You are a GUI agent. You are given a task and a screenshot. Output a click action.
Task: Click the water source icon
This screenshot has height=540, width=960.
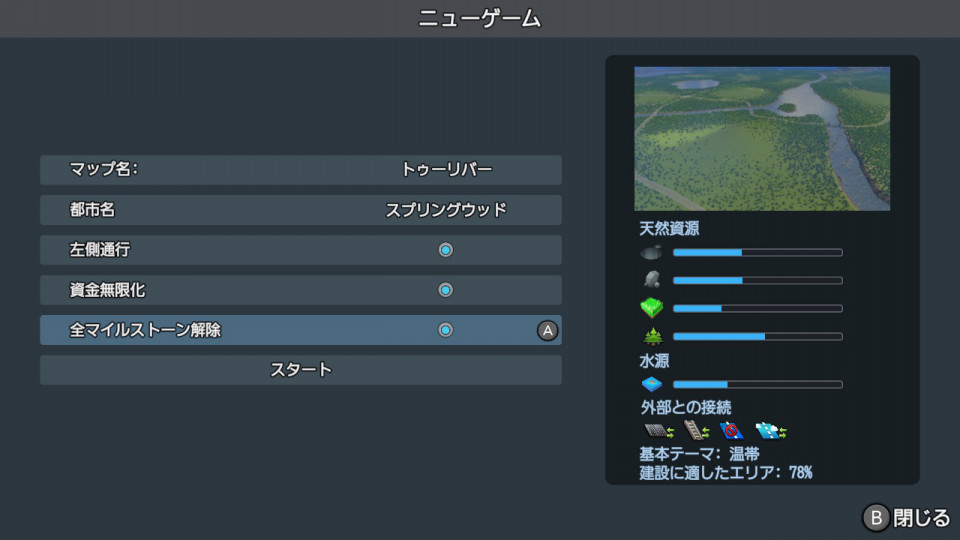click(651, 384)
